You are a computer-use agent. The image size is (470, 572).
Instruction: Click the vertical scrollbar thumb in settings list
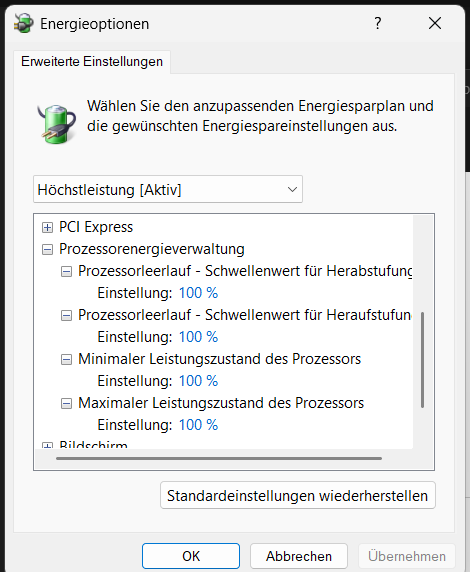click(423, 360)
